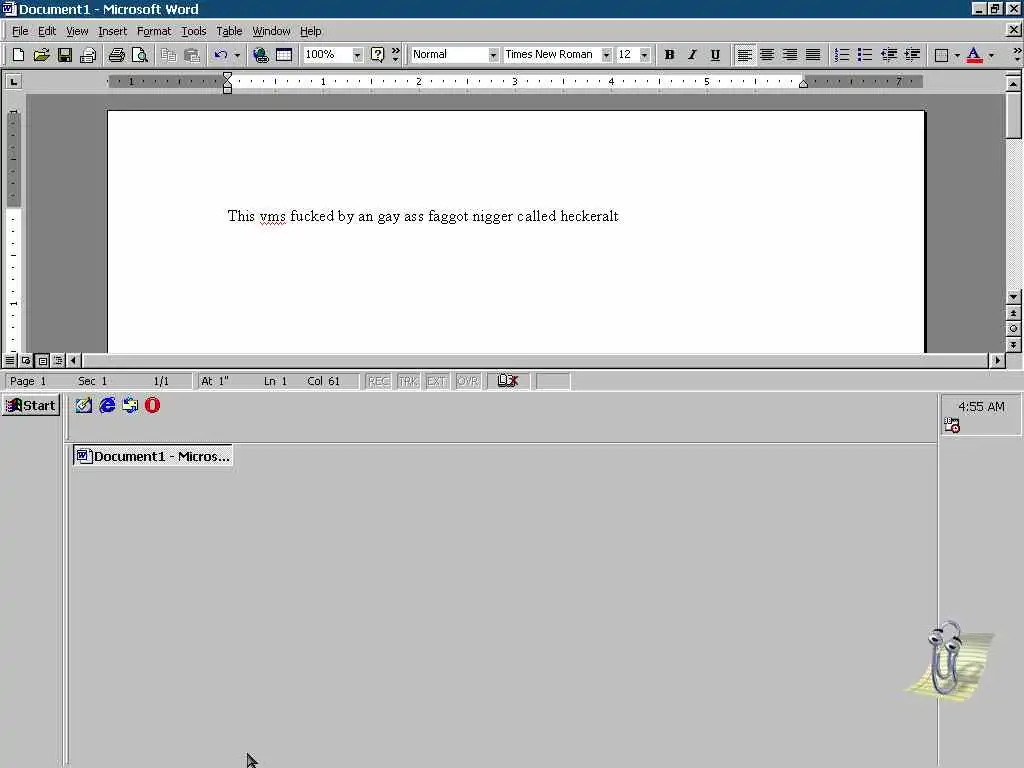This screenshot has height=768, width=1024.
Task: Center the paragraph text
Action: [767, 55]
